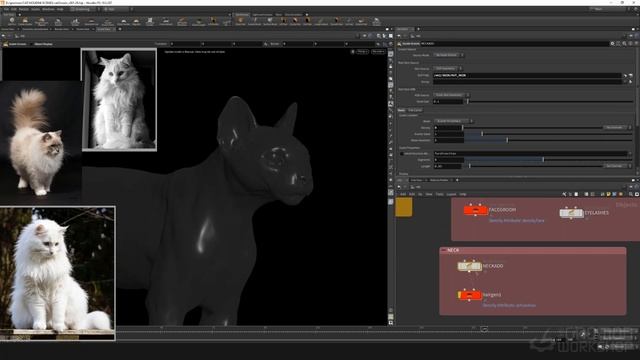Click magnifier icon in parameter header
Screen dimensions: 640x360
[624, 43]
